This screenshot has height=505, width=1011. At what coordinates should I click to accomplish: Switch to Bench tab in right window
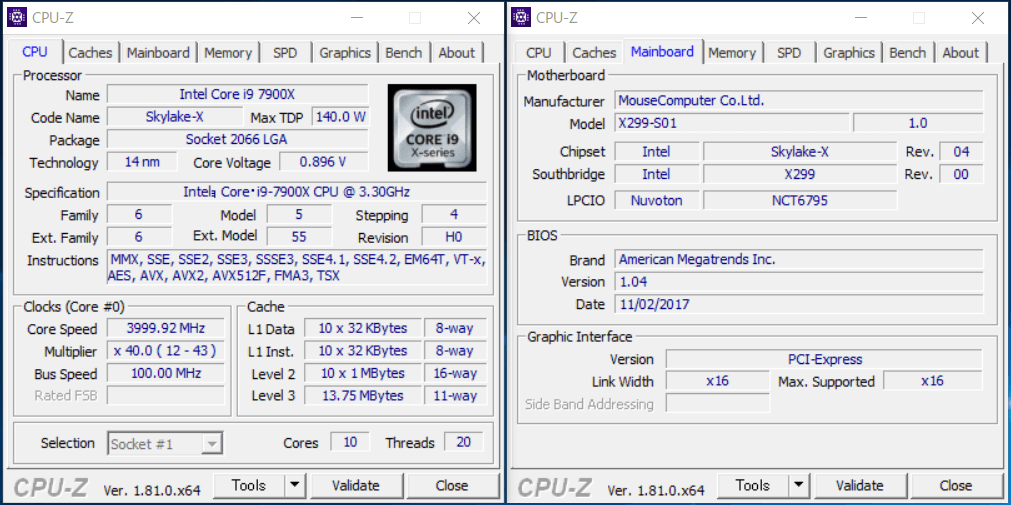(x=908, y=53)
